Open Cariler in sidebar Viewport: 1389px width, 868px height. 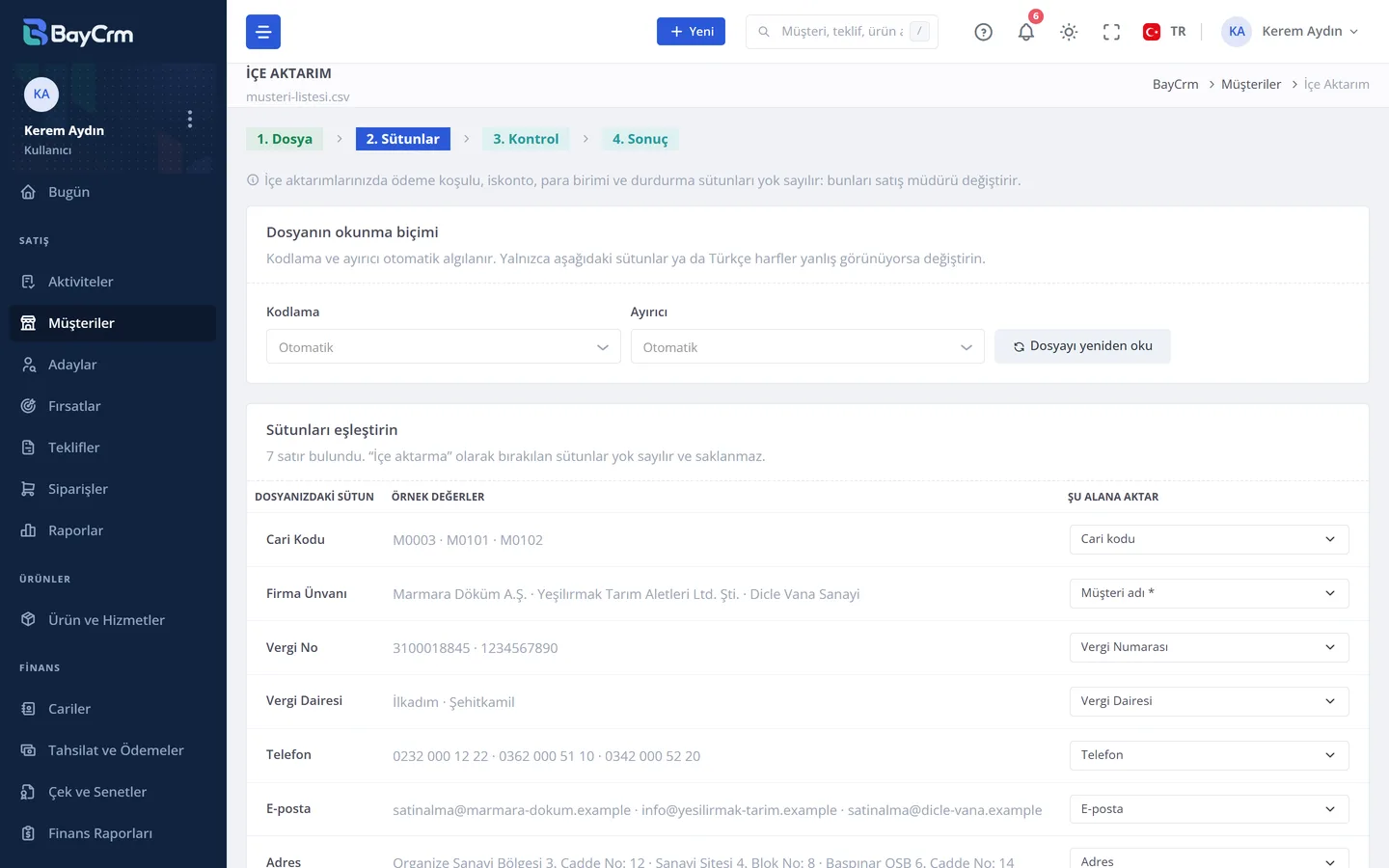pos(113,709)
